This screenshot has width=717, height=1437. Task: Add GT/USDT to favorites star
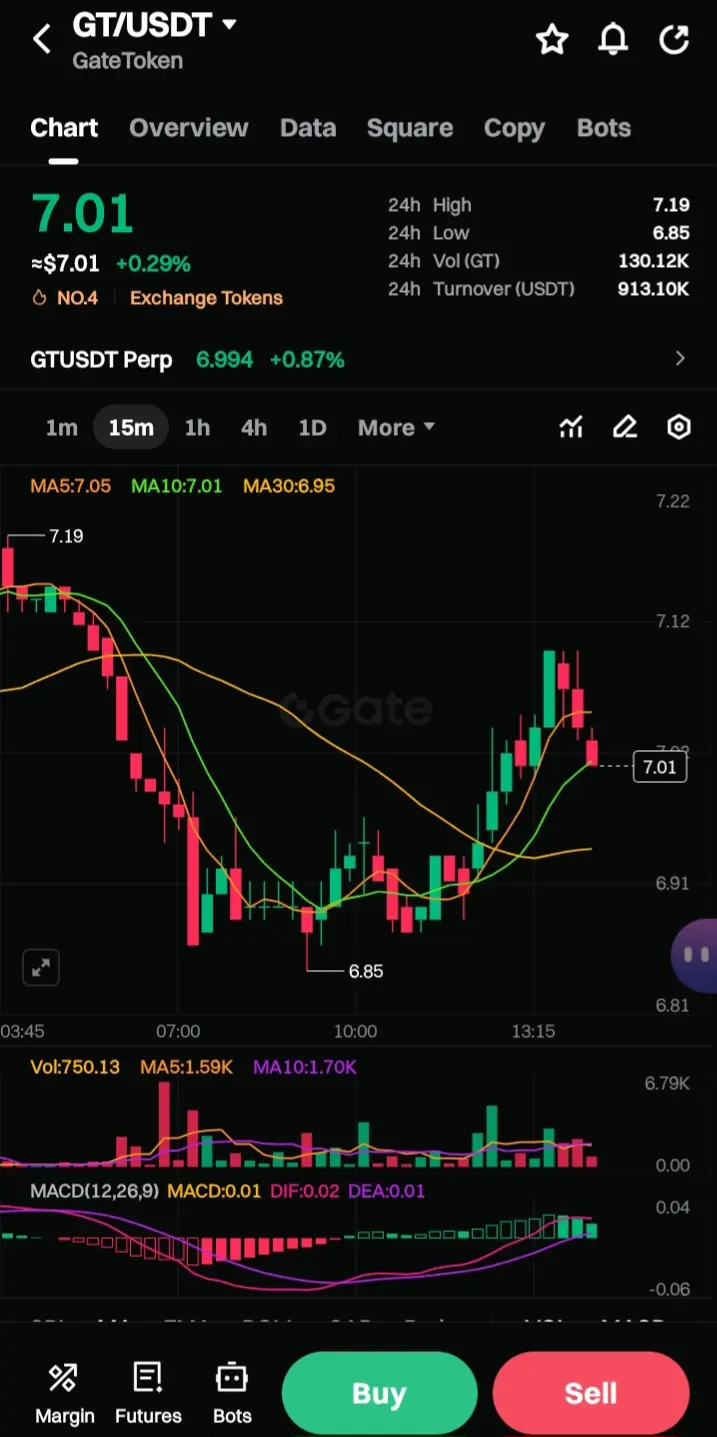click(x=552, y=40)
